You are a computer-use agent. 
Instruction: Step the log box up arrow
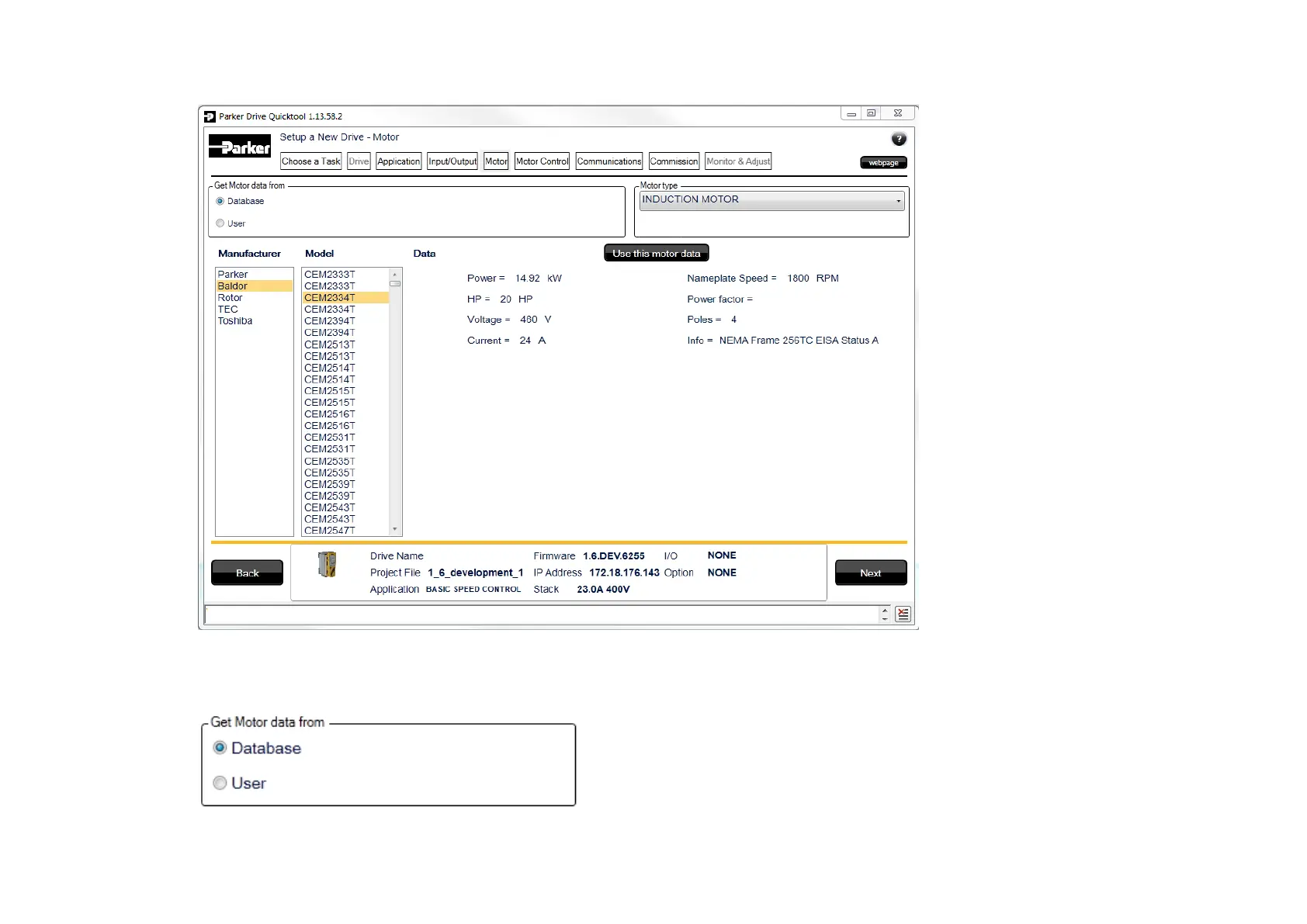pos(885,611)
